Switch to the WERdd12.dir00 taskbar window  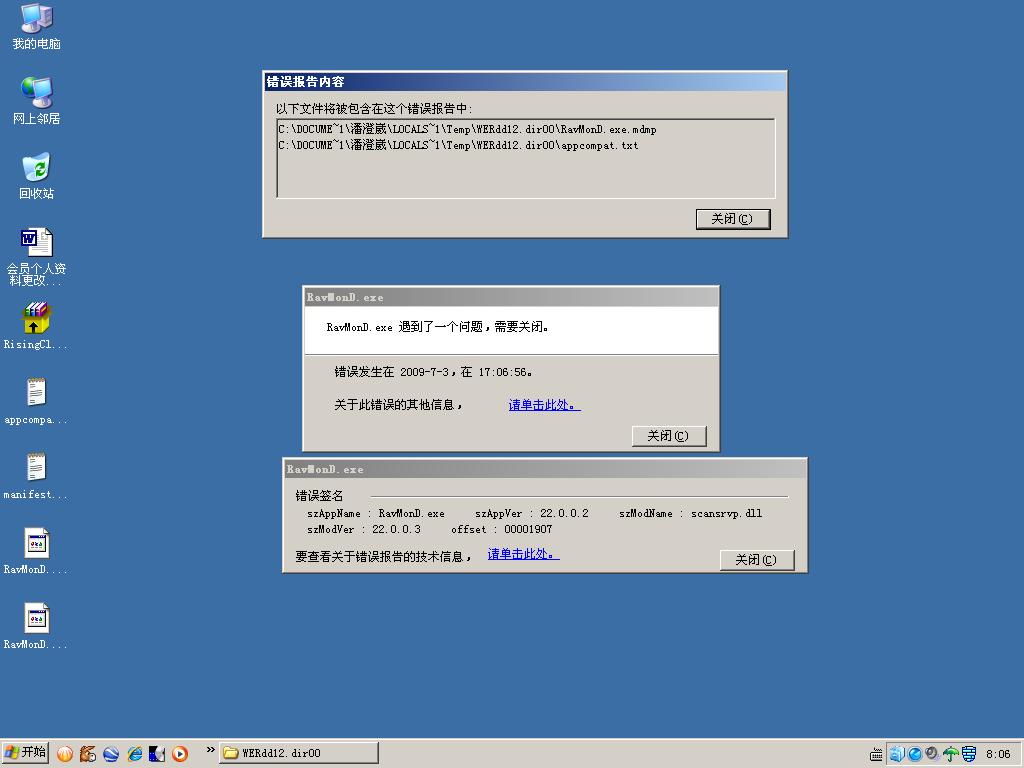click(298, 753)
